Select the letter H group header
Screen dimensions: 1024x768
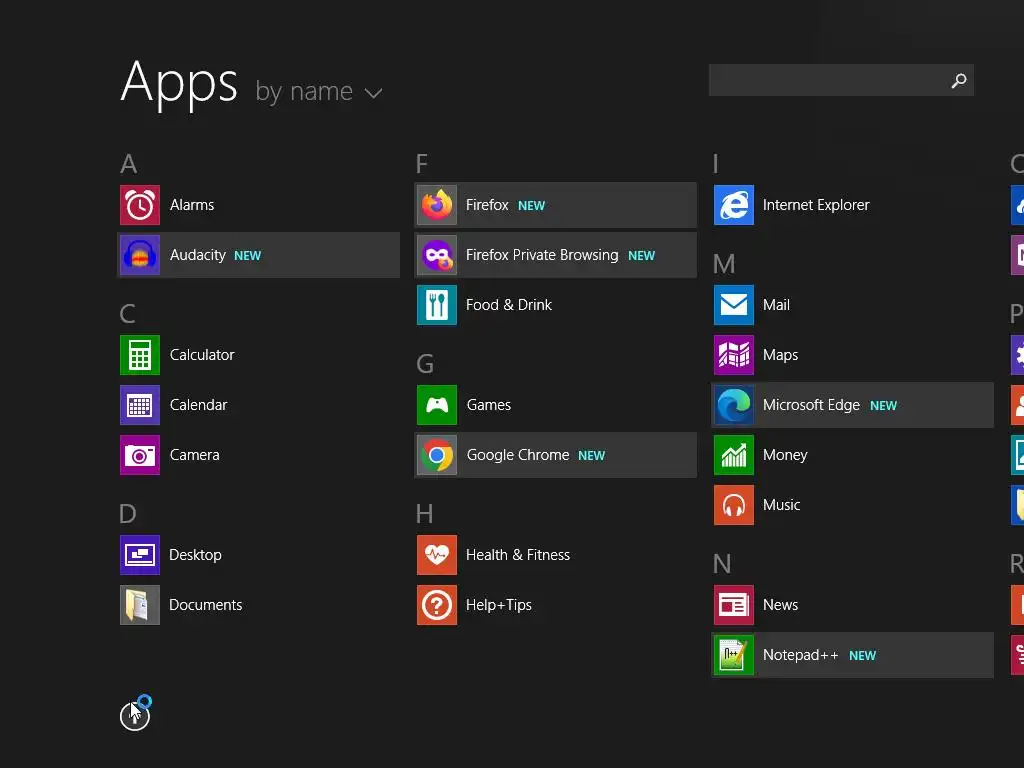coord(424,514)
